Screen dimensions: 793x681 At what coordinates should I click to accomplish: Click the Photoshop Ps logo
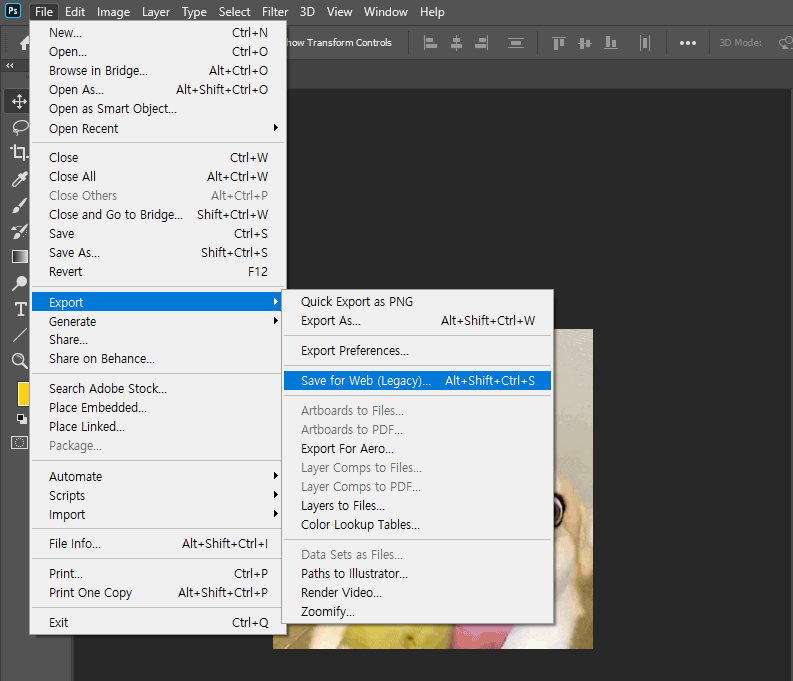click(x=13, y=11)
